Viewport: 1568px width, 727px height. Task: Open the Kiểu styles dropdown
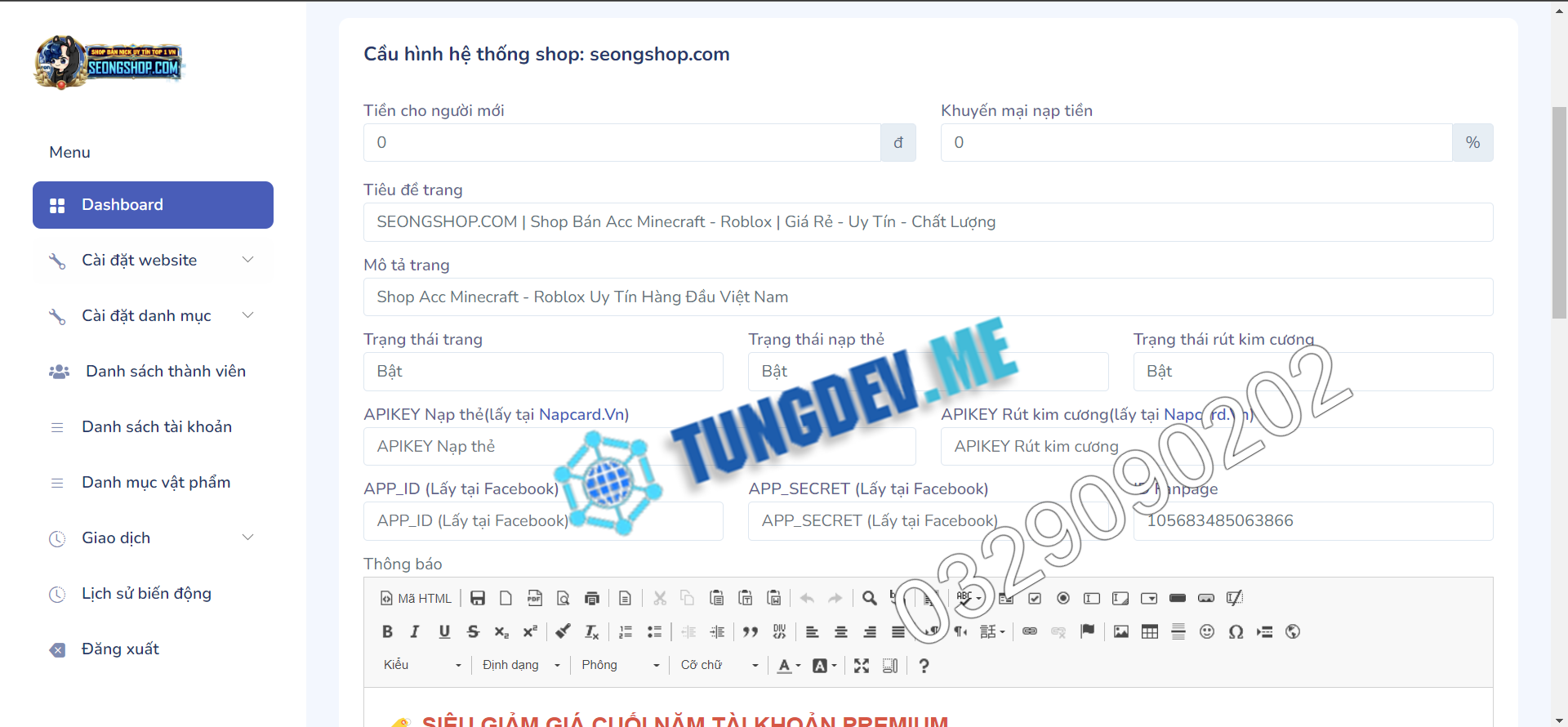tap(422, 666)
